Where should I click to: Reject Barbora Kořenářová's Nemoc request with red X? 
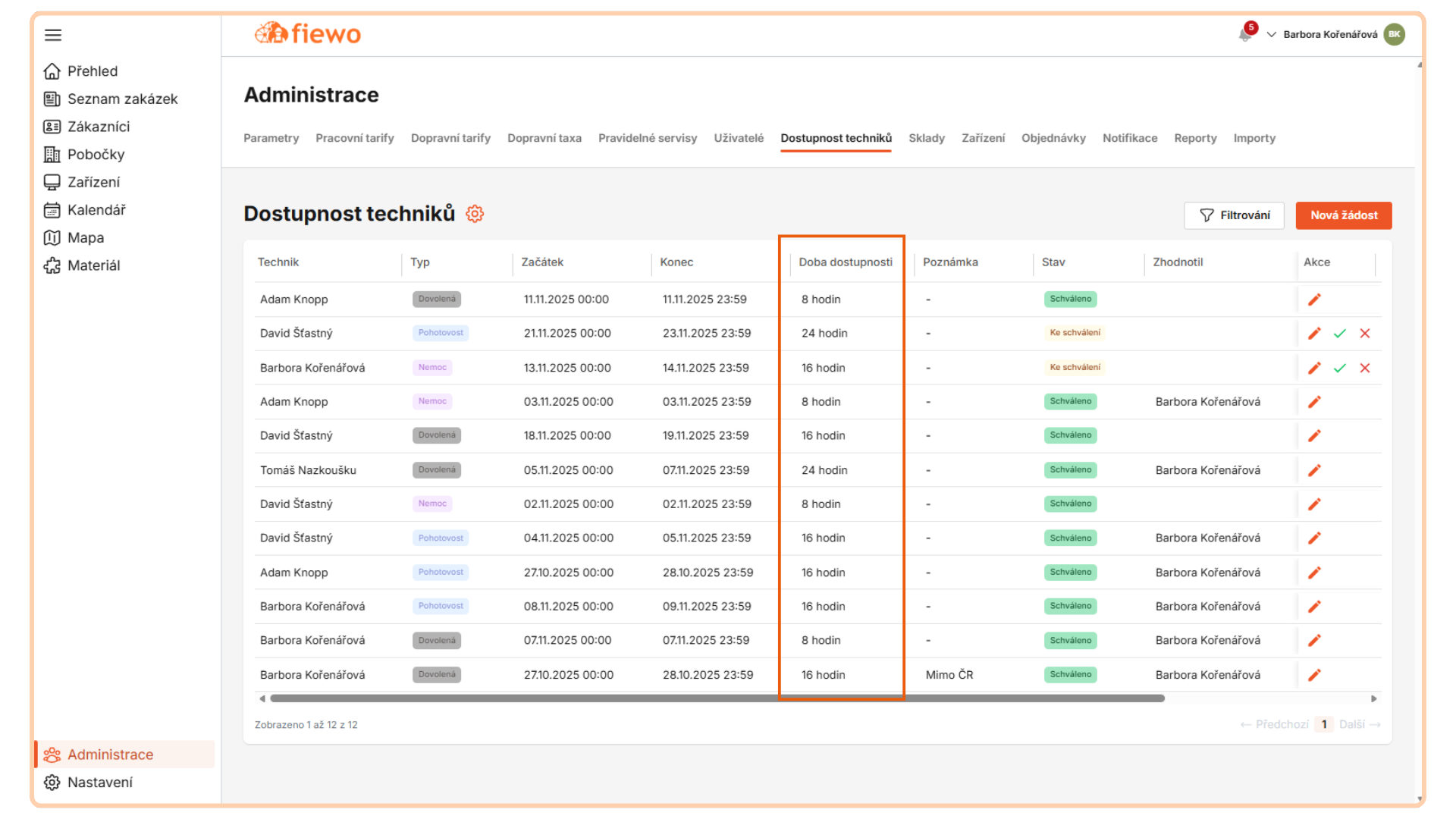click(x=1365, y=368)
